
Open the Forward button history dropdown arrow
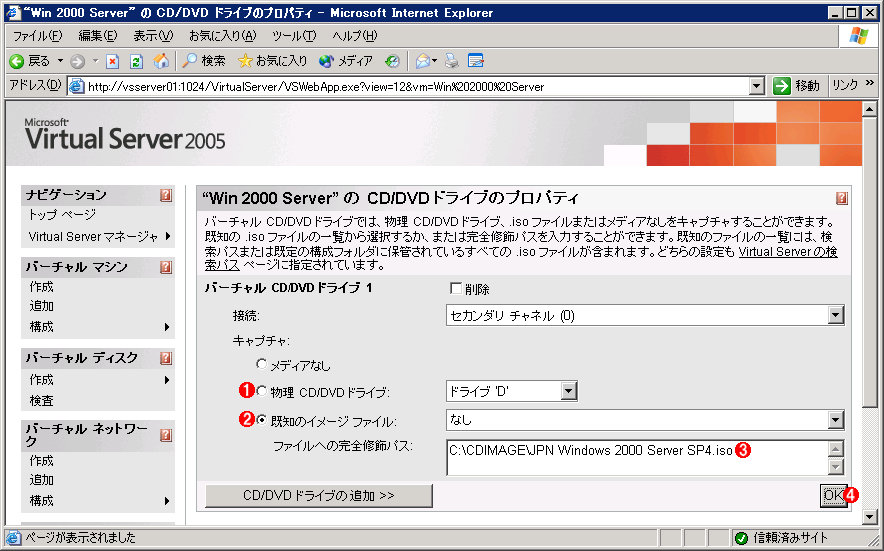coord(95,61)
